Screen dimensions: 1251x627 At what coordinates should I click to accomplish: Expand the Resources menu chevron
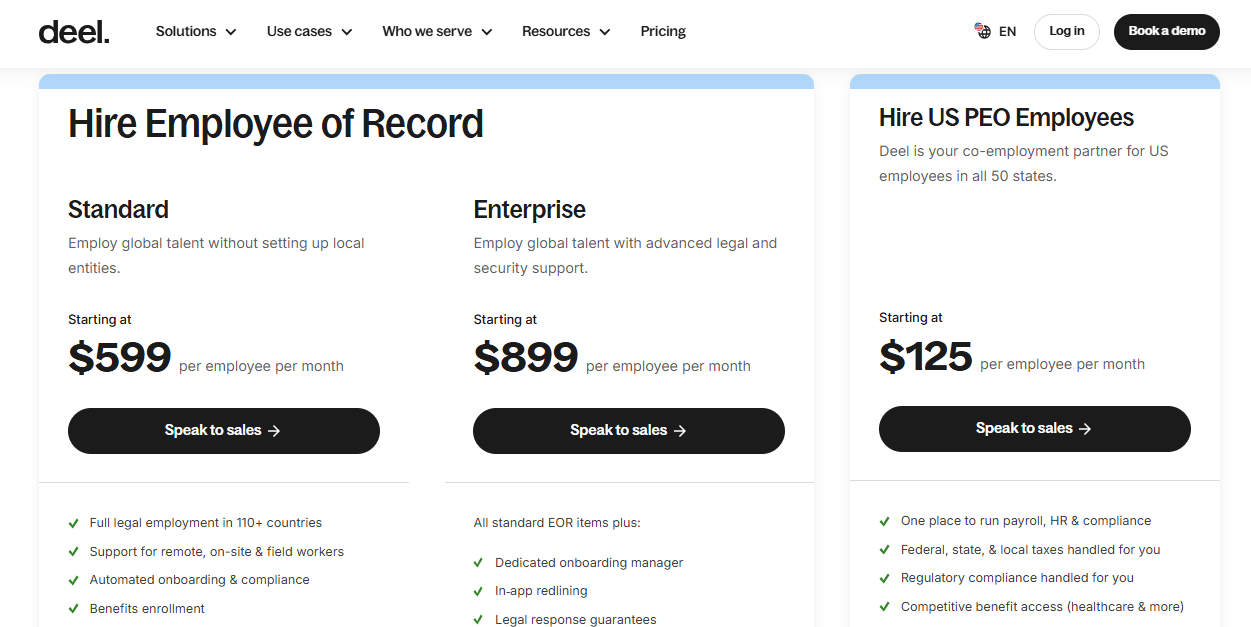tap(605, 32)
